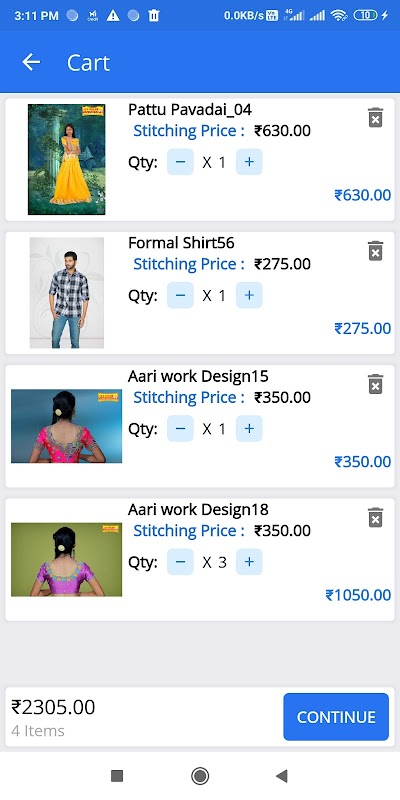Image resolution: width=400 pixels, height=800 pixels.
Task: Increase quantity of Pattu Pavadai_04
Action: pos(249,162)
